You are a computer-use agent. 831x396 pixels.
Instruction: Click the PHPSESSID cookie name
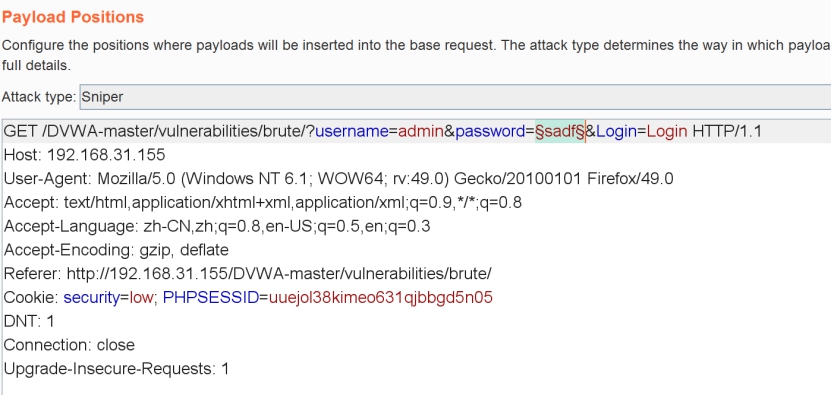click(211, 297)
